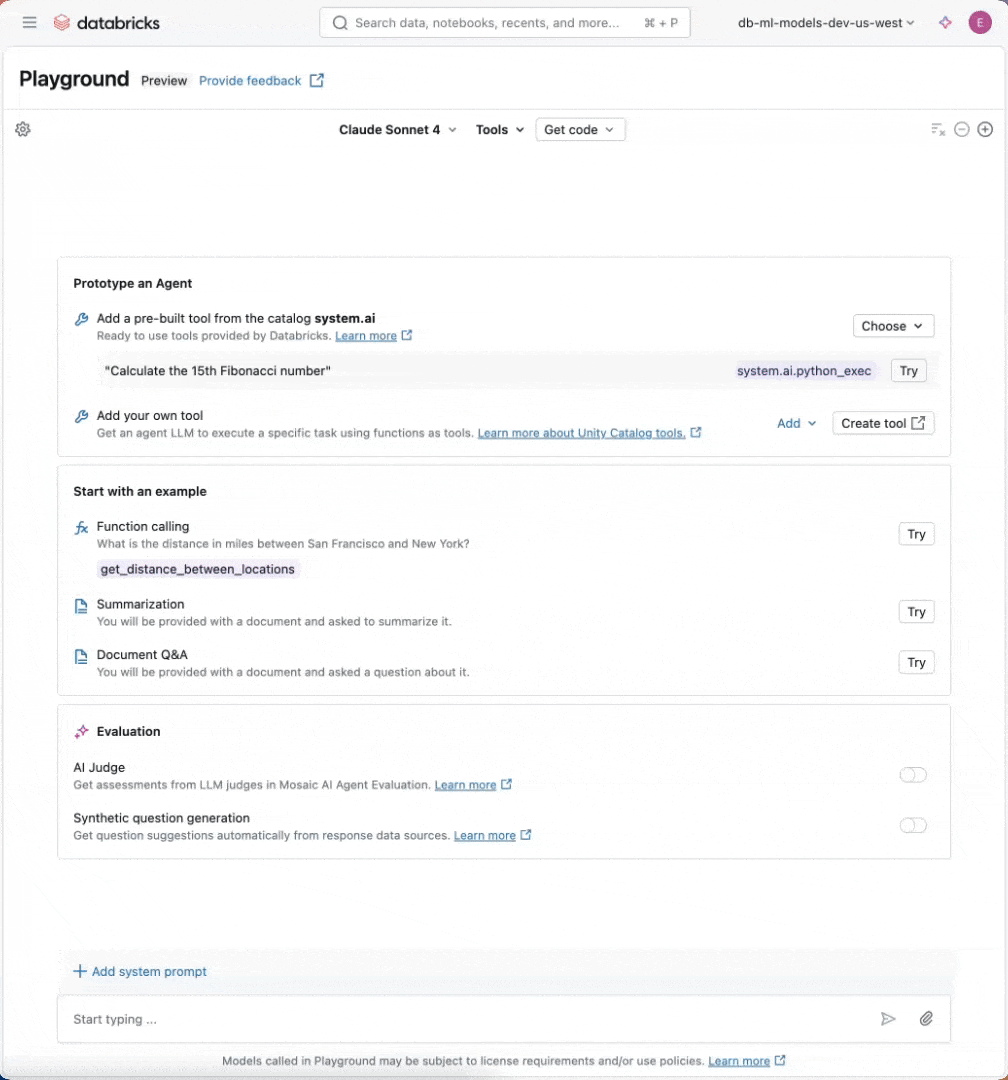Image resolution: width=1008 pixels, height=1080 pixels.
Task: Send message with the paper plane icon
Action: click(x=888, y=1019)
